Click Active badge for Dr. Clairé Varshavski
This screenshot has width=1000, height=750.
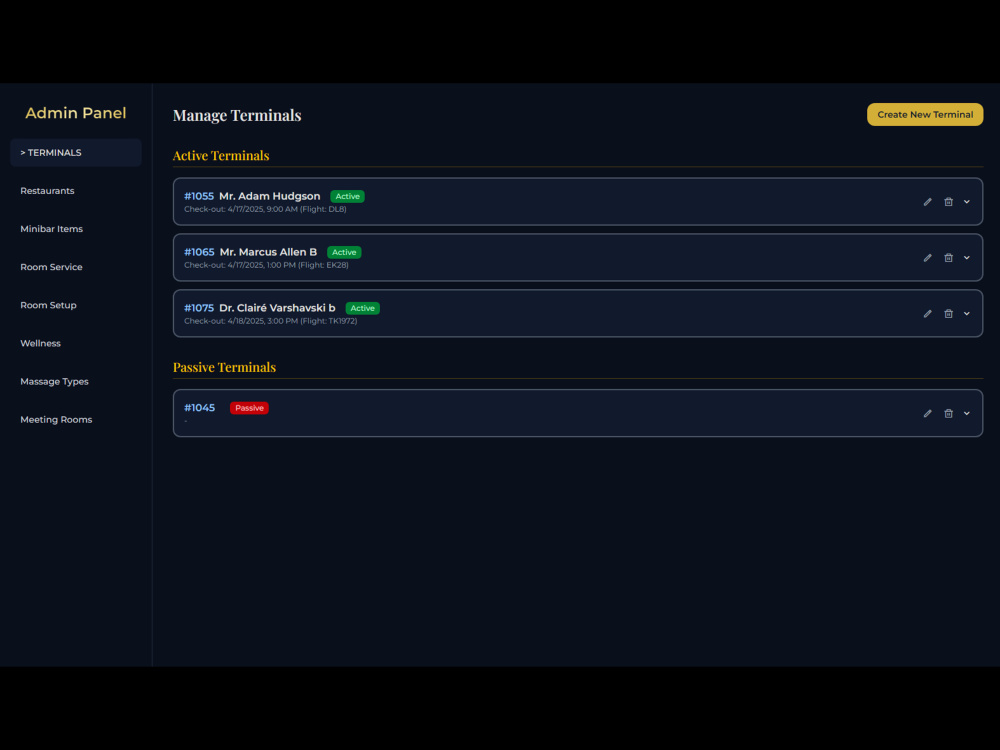click(x=363, y=308)
